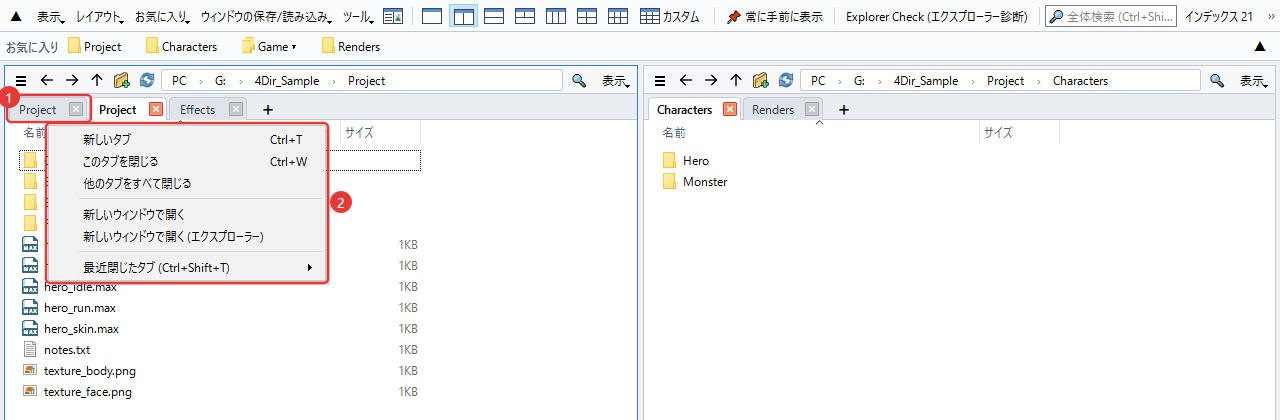Expand the Game favorites folder dropdown
The height and width of the screenshot is (420, 1280).
coord(293,47)
